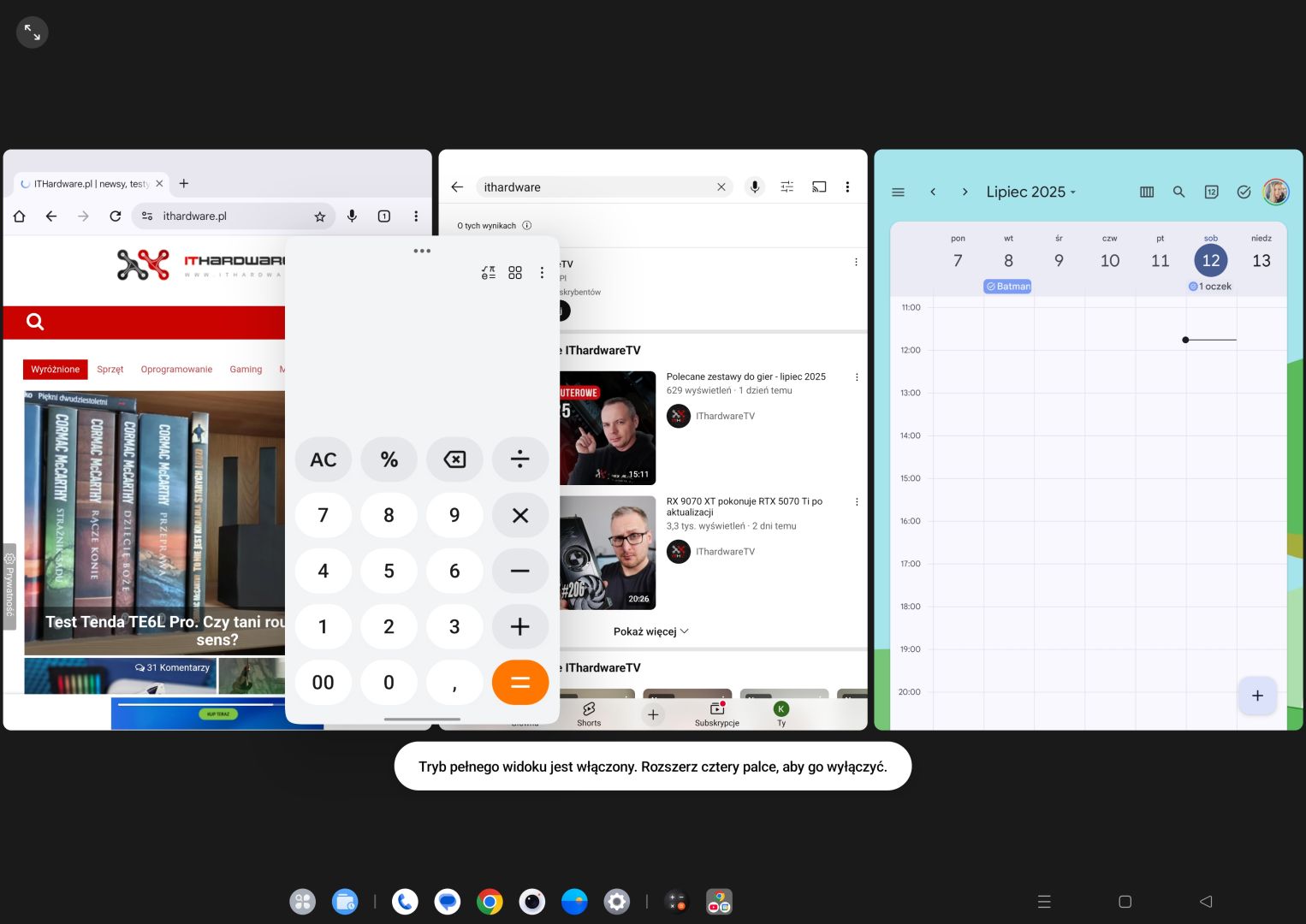
Task: Tap the exit full-view arrows icon
Action: (x=33, y=33)
